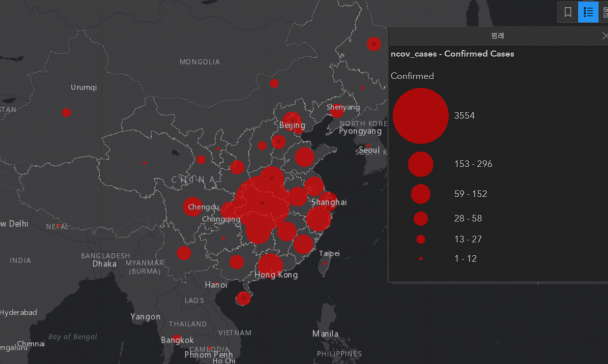Select the red circle below the Urumqi label
608x364 pixels.
pos(67,113)
